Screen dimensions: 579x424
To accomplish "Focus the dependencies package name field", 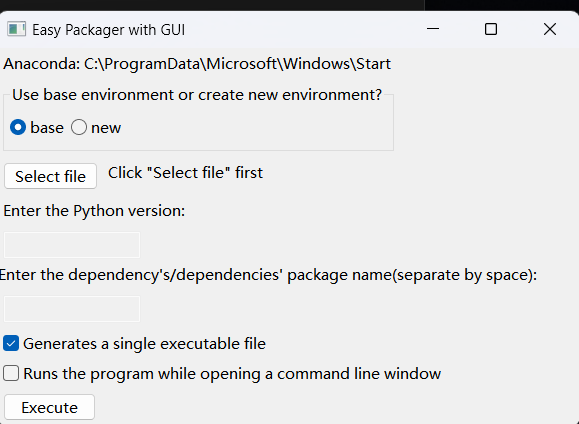I will tap(72, 309).
